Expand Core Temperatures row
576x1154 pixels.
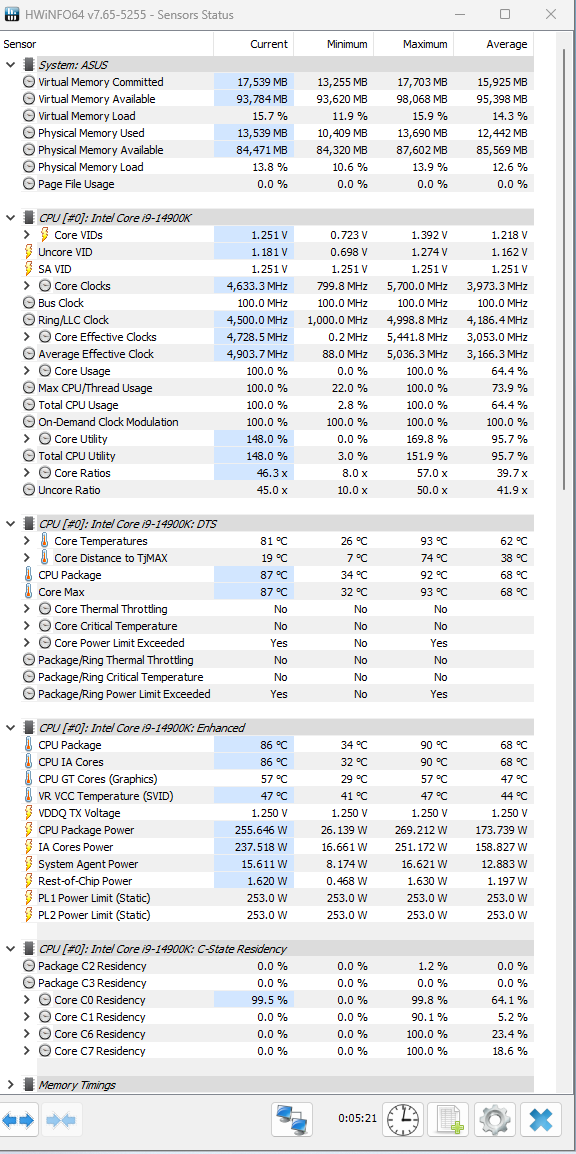(26, 541)
